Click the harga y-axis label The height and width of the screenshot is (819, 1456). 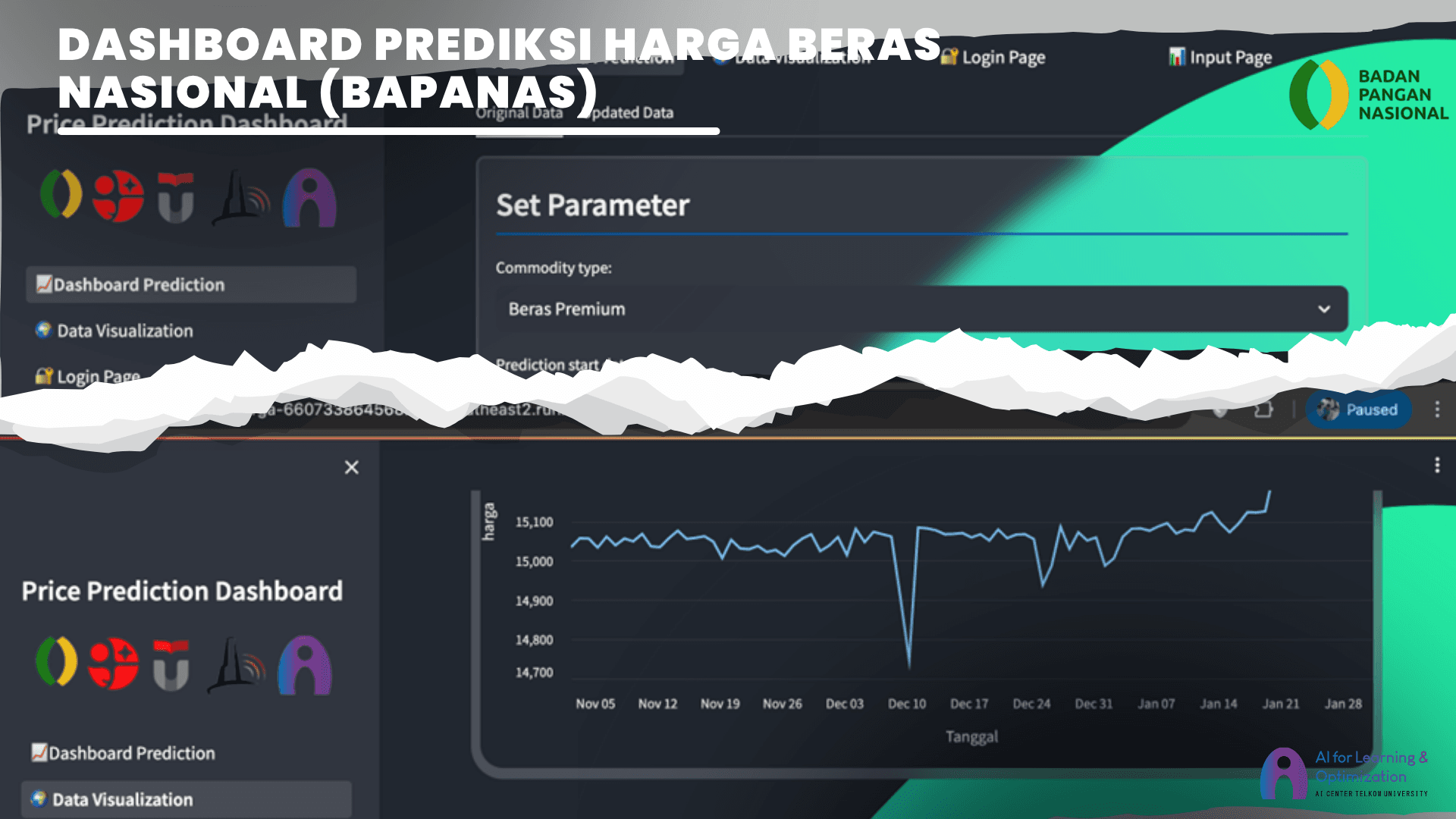(x=489, y=522)
